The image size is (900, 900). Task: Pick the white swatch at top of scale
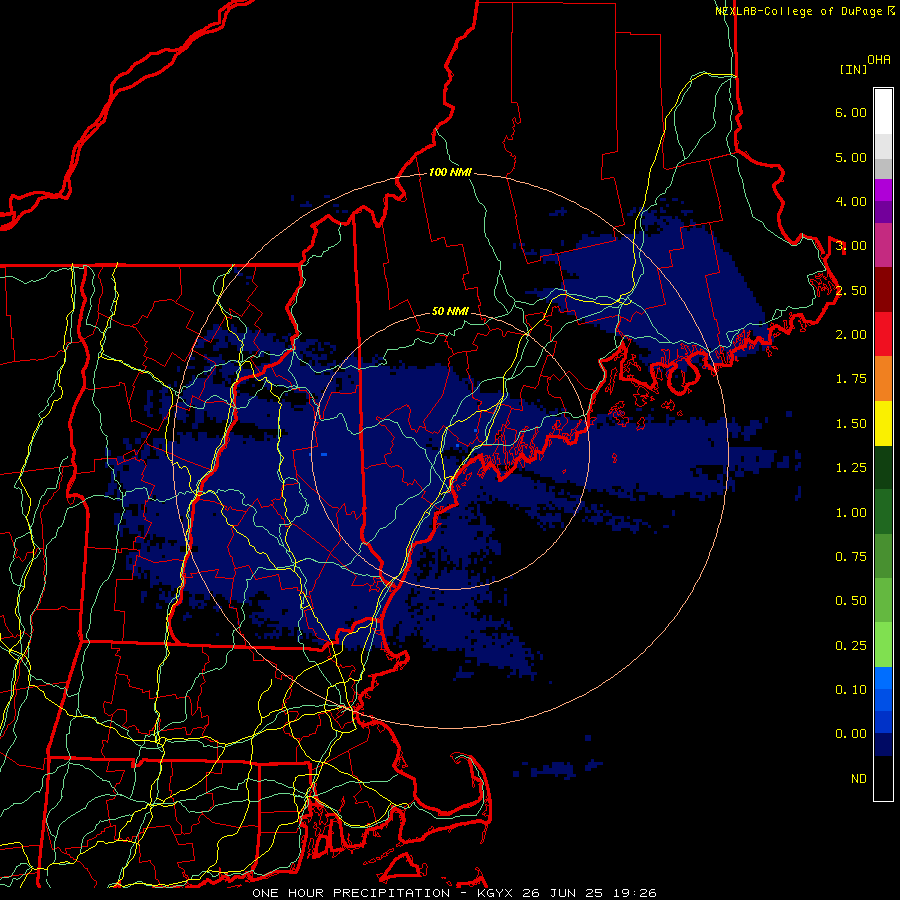pyautogui.click(x=883, y=111)
